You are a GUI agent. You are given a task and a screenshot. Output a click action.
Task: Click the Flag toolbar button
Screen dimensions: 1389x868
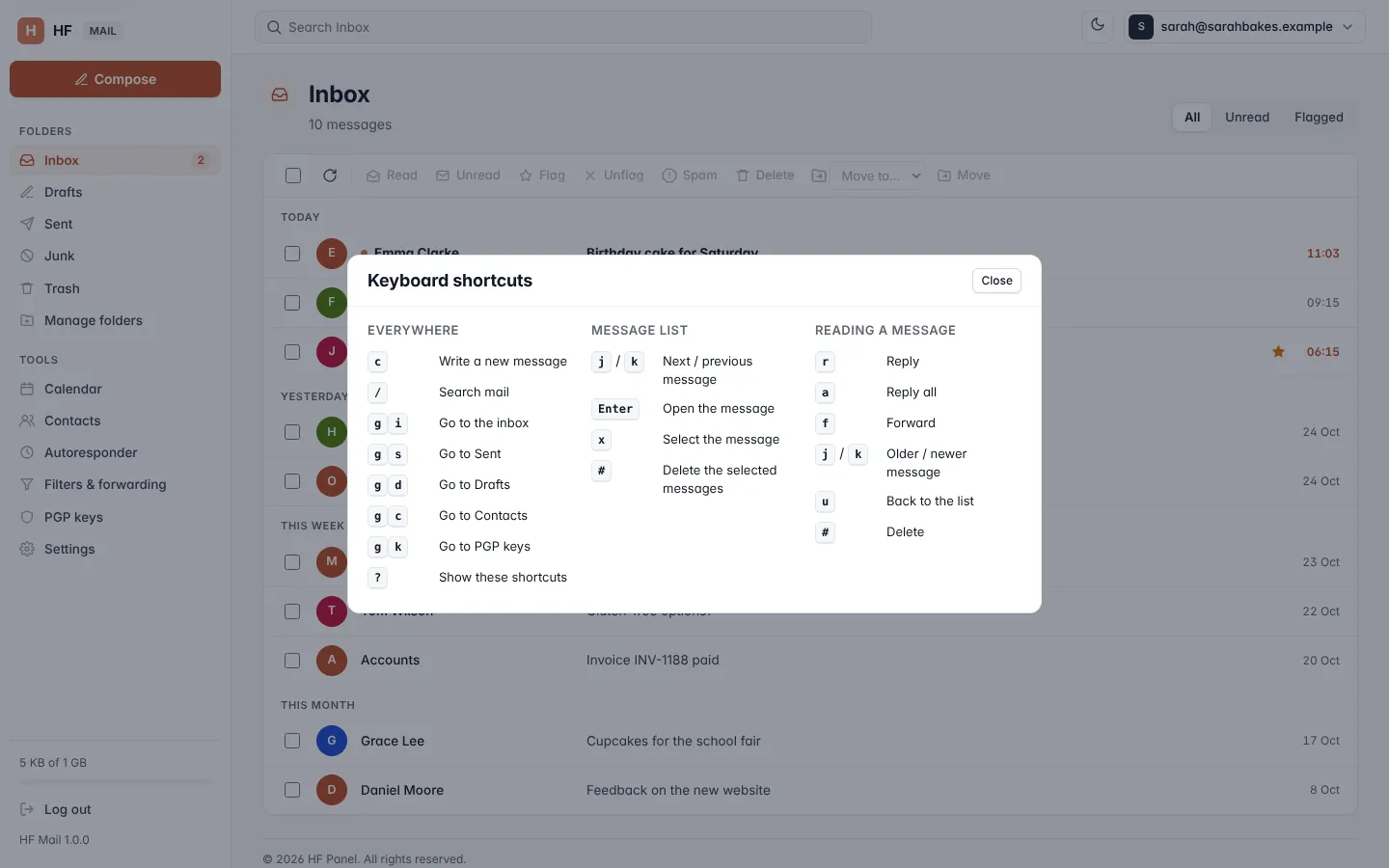[x=542, y=176]
